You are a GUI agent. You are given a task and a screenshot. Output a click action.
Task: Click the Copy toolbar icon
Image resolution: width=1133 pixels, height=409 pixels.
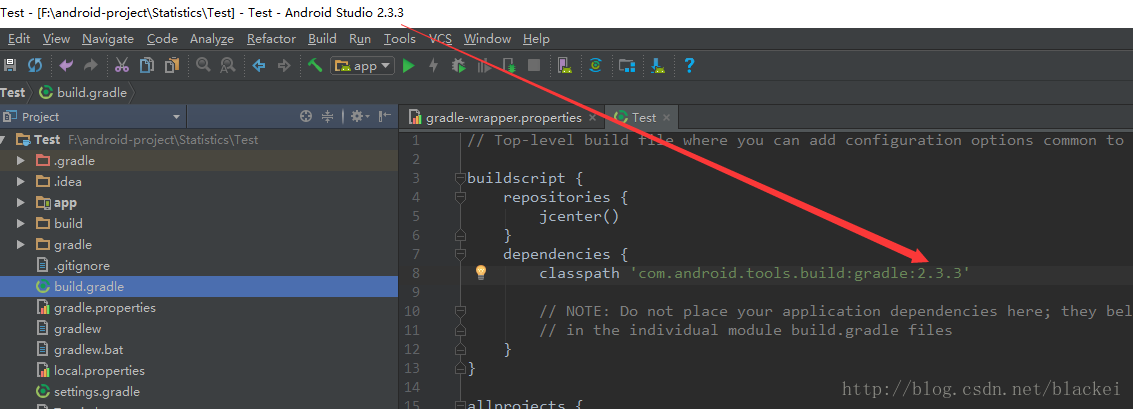[x=147, y=66]
